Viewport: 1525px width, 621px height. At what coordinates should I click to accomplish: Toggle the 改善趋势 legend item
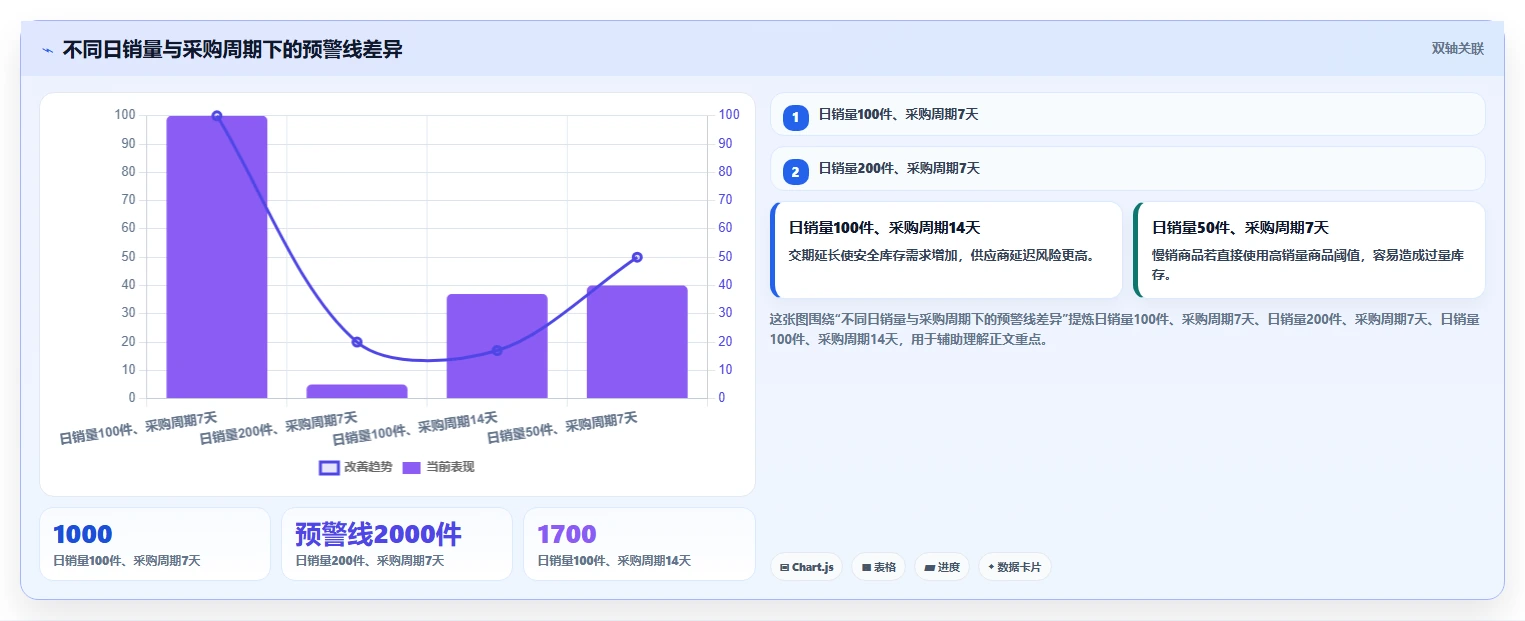(x=355, y=467)
